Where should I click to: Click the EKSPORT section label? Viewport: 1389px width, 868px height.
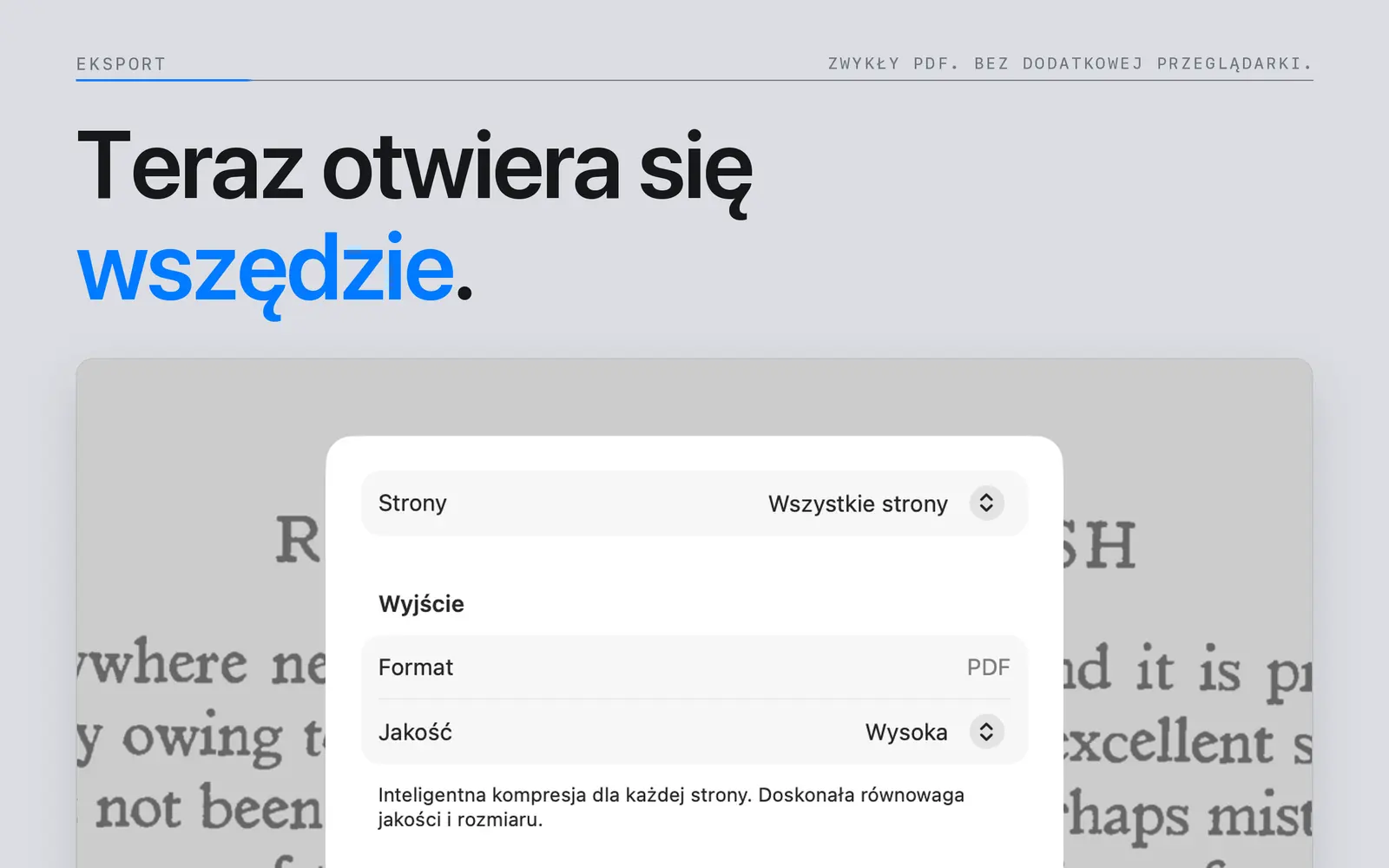[x=121, y=64]
